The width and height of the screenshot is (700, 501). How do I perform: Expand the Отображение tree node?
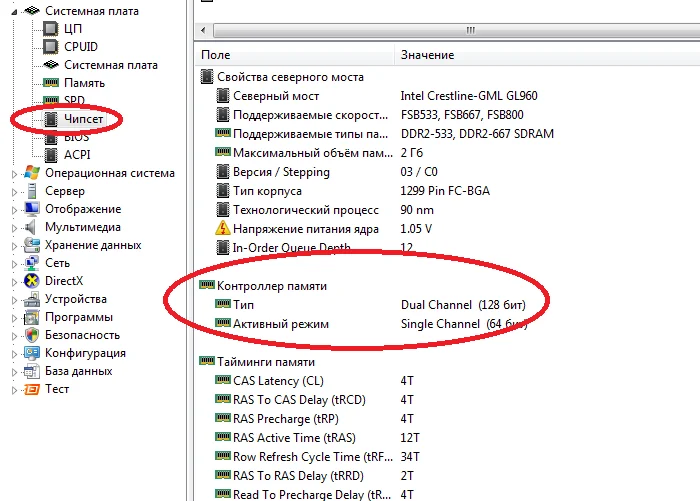(x=14, y=210)
